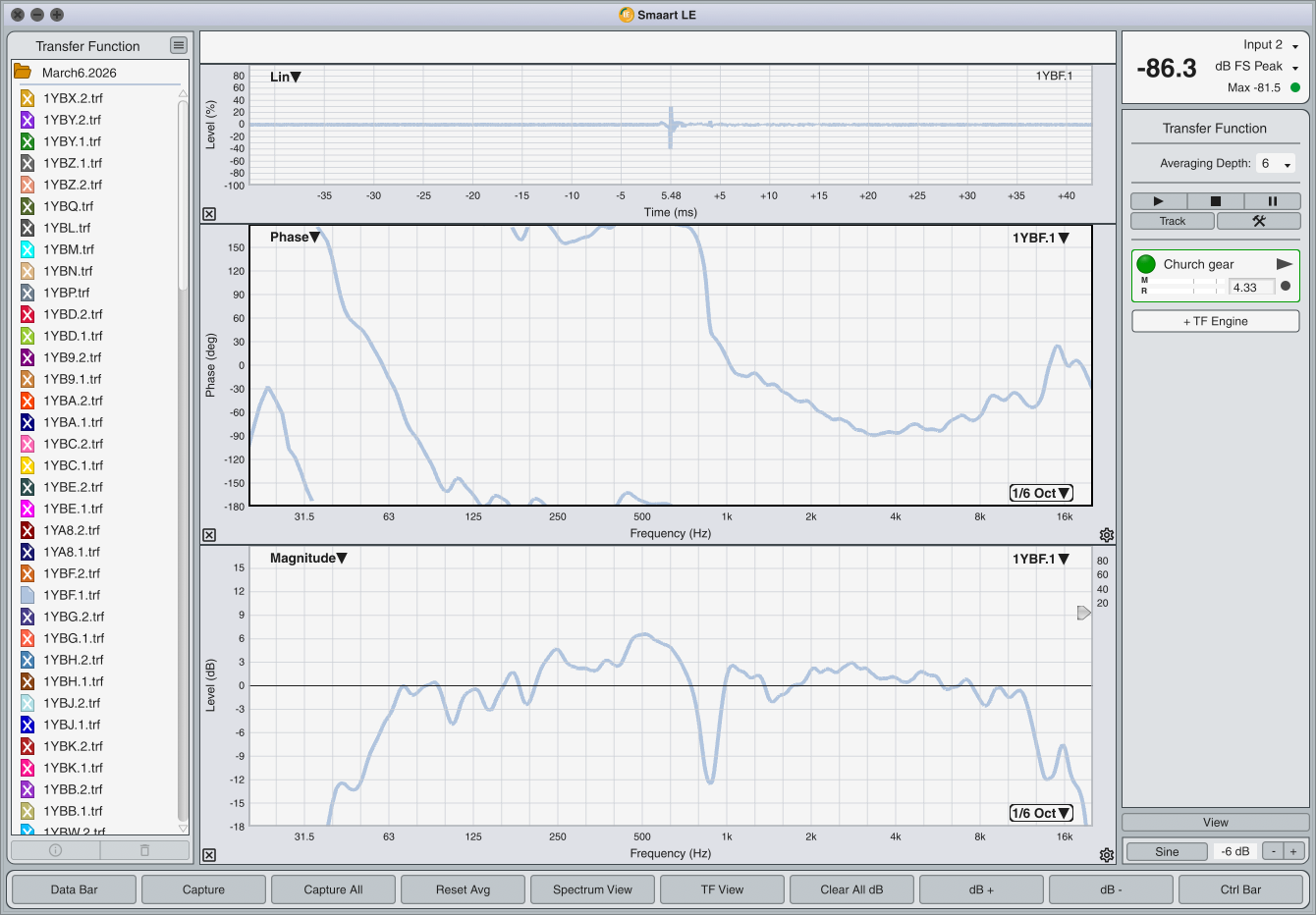
Task: Close the impulse response Lin plot pane
Action: coord(209,214)
